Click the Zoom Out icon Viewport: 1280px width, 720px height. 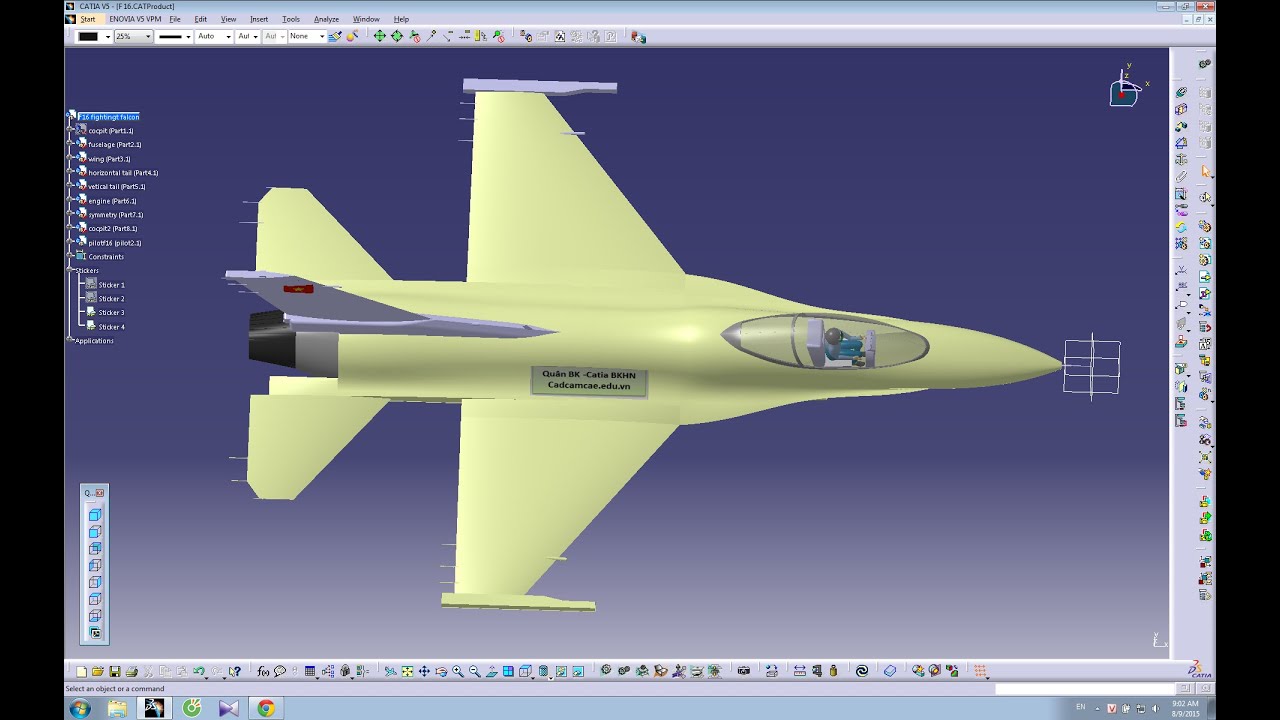pyautogui.click(x=474, y=671)
